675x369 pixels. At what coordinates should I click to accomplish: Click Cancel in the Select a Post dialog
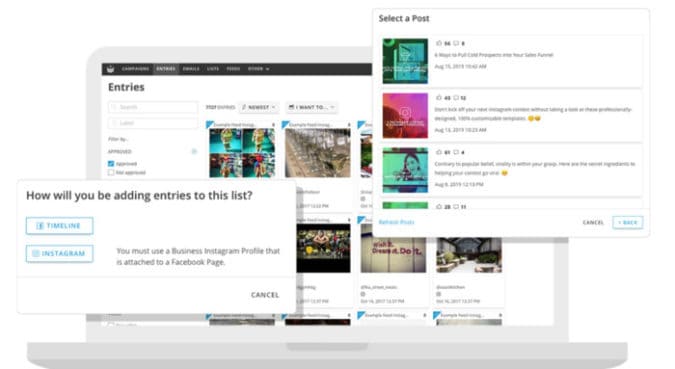point(593,222)
